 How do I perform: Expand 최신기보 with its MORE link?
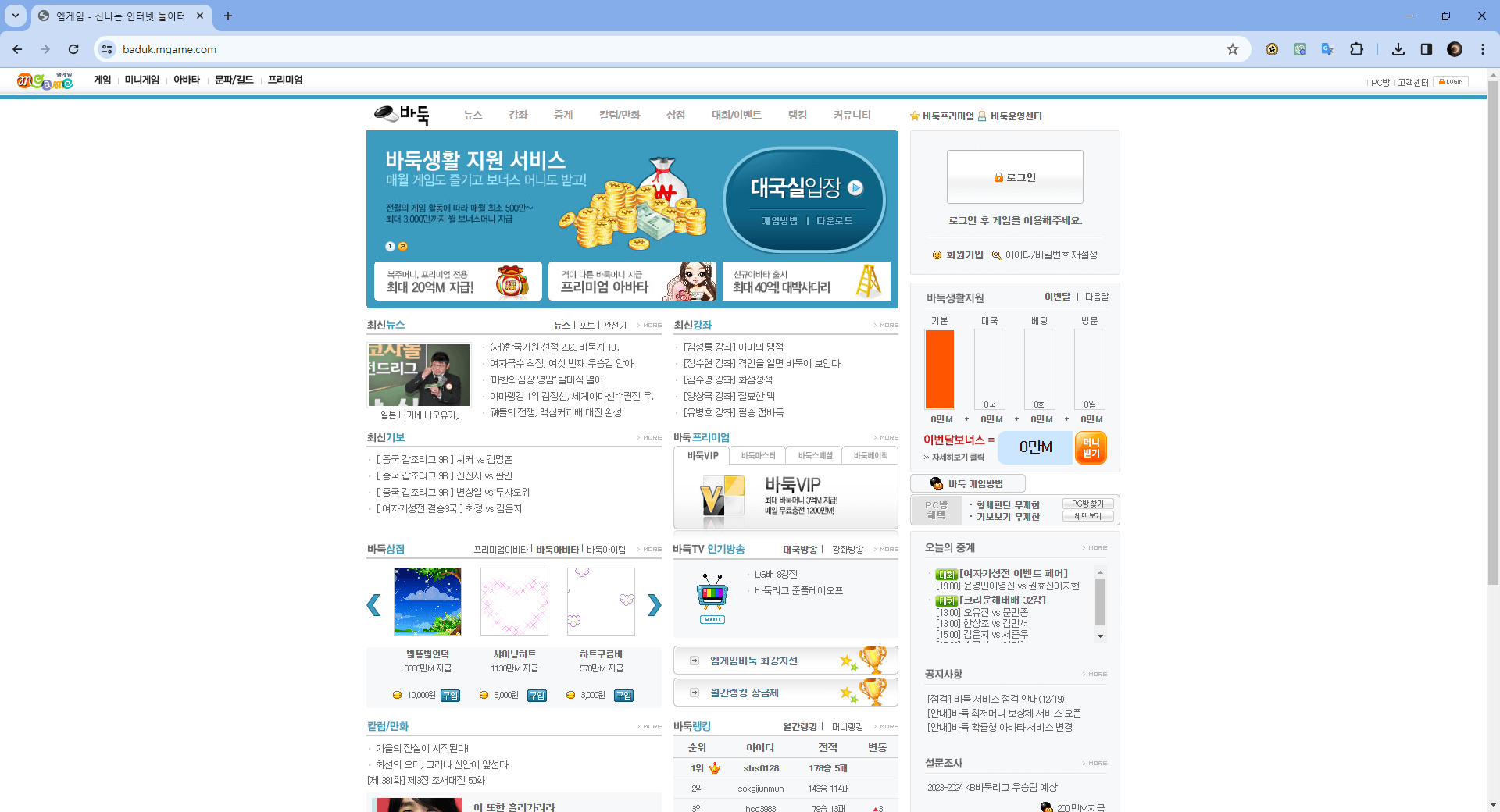(x=650, y=438)
